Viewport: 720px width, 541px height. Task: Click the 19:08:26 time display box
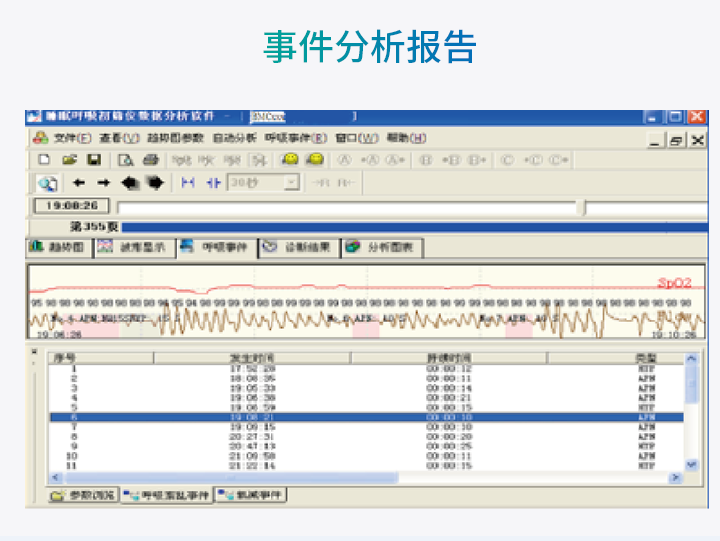72,205
